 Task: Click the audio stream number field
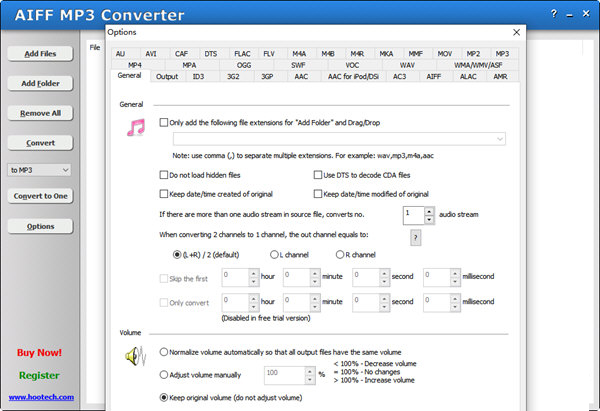point(414,215)
